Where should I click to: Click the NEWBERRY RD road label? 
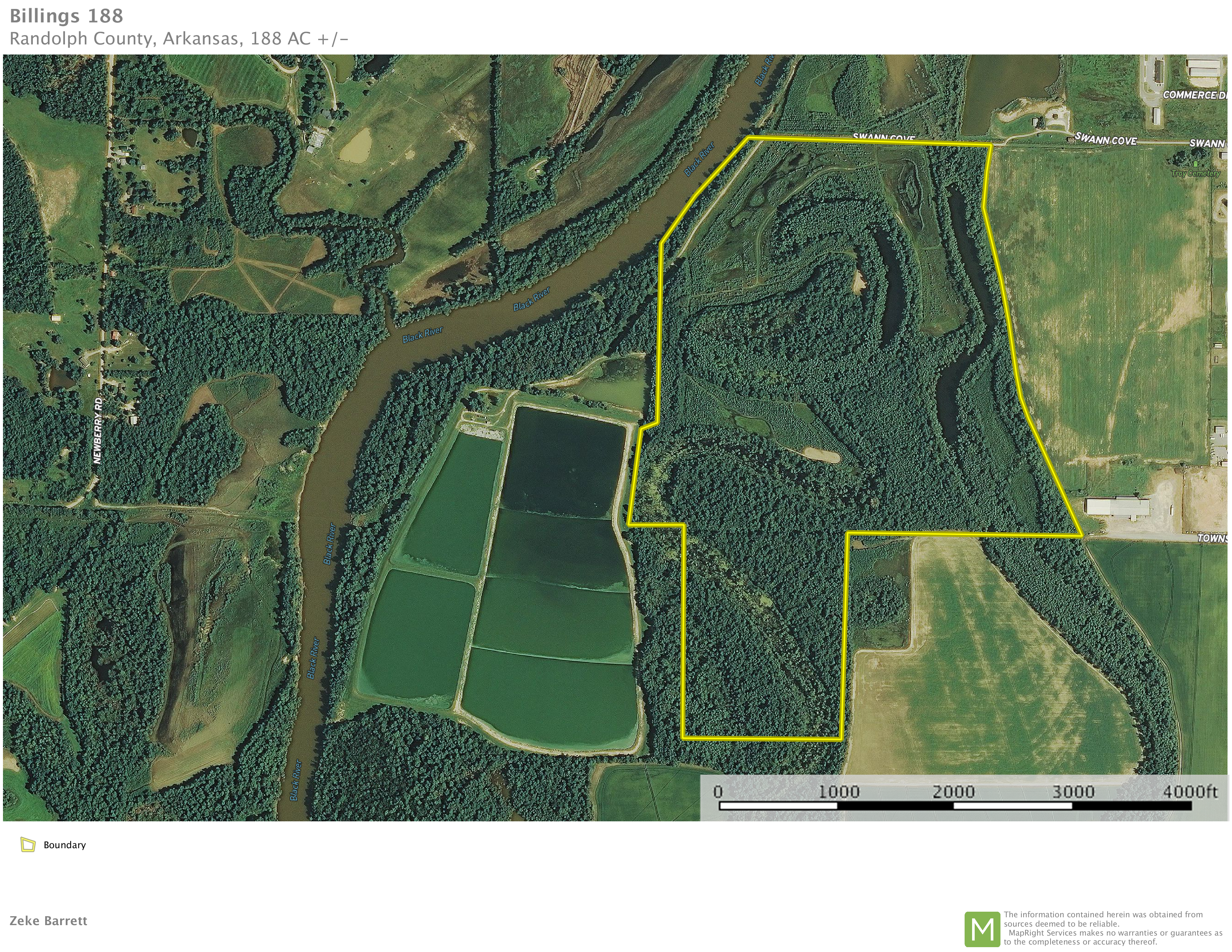coord(98,431)
